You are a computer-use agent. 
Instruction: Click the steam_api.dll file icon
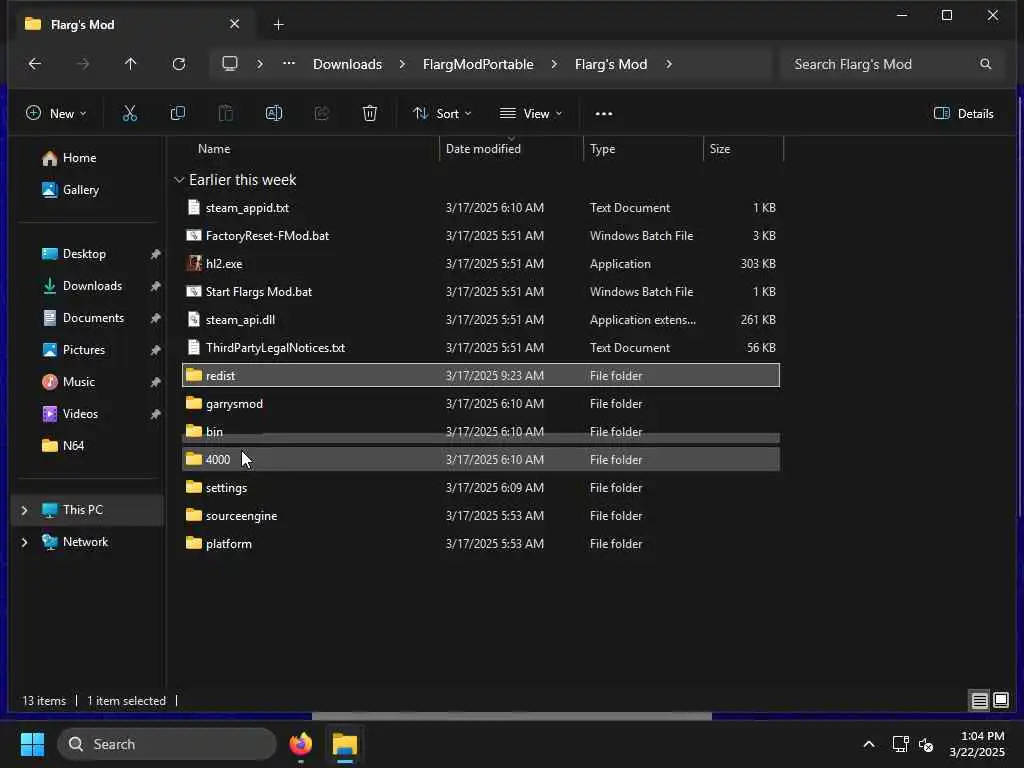click(x=194, y=319)
